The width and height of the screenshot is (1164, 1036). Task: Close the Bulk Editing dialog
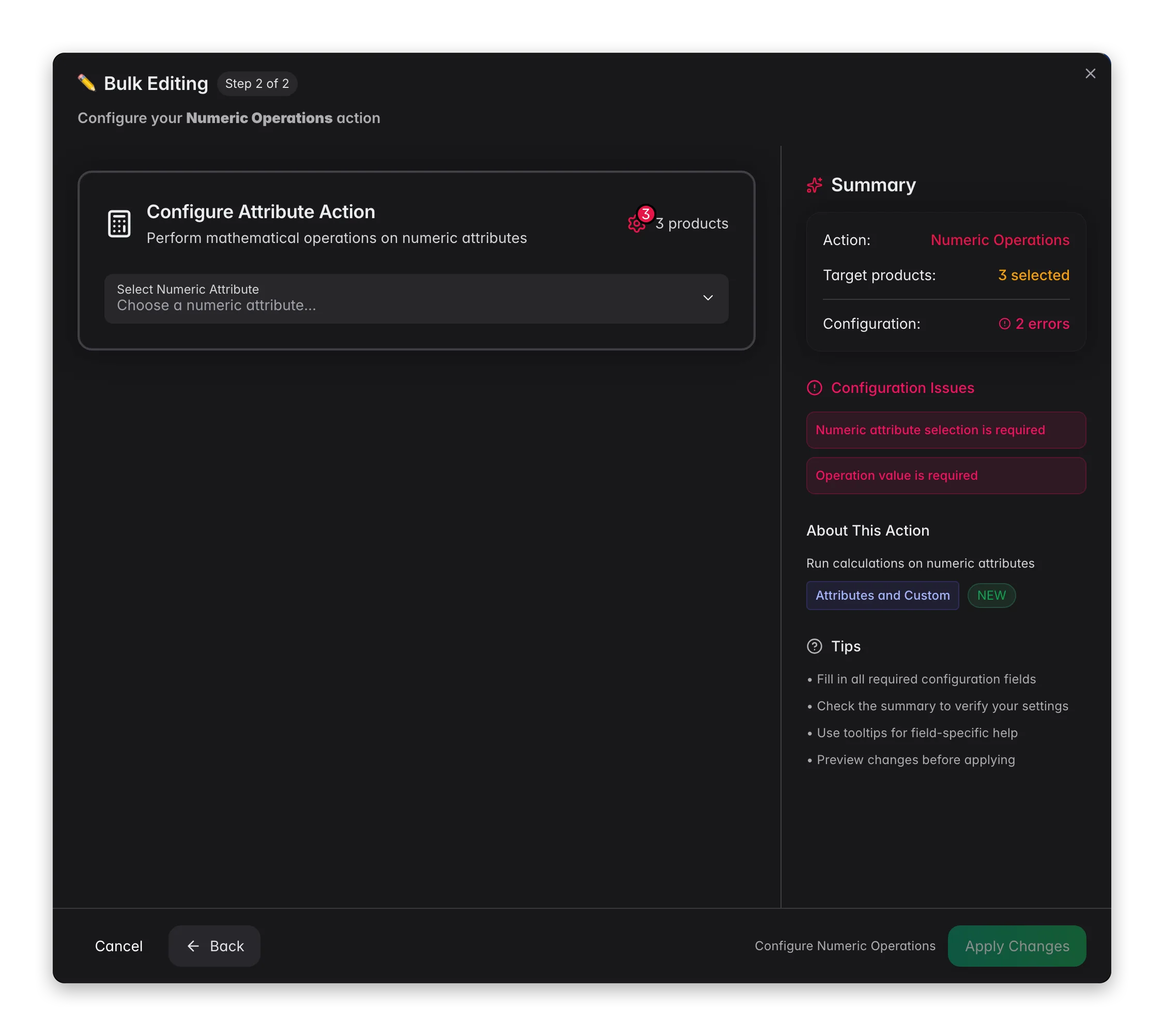pyautogui.click(x=1090, y=73)
